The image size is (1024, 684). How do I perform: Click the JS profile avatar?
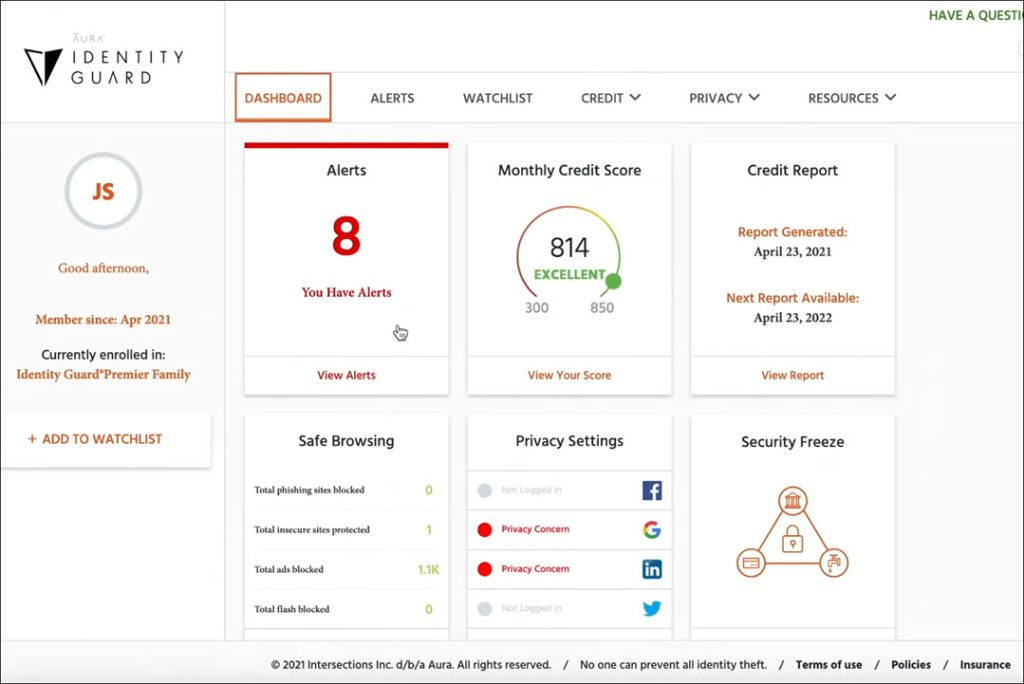click(103, 191)
